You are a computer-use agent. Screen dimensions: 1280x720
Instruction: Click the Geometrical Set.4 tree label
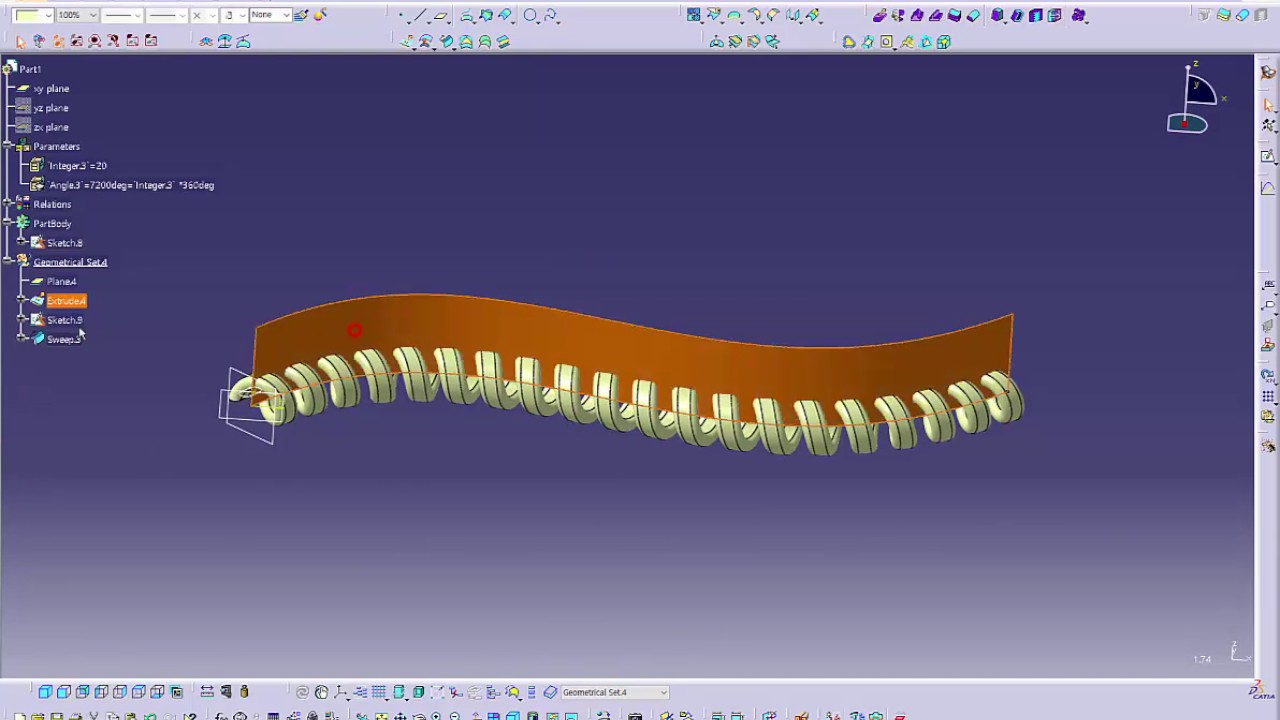(x=70, y=262)
